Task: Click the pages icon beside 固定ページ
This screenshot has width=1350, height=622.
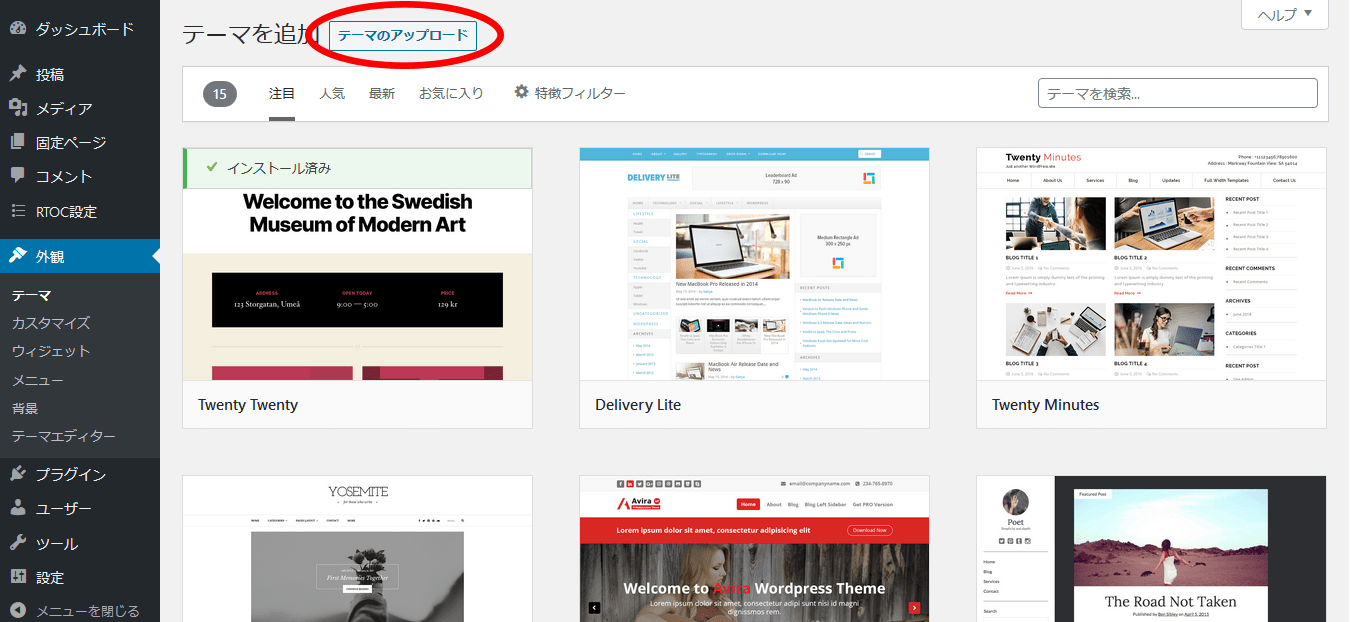Action: [18, 142]
